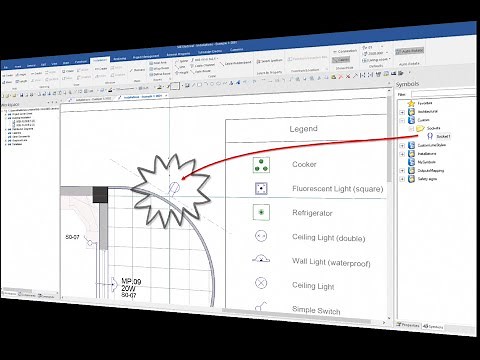Collapse the Custom symbol library
Viewport: 480px width, 360px height.
point(402,120)
